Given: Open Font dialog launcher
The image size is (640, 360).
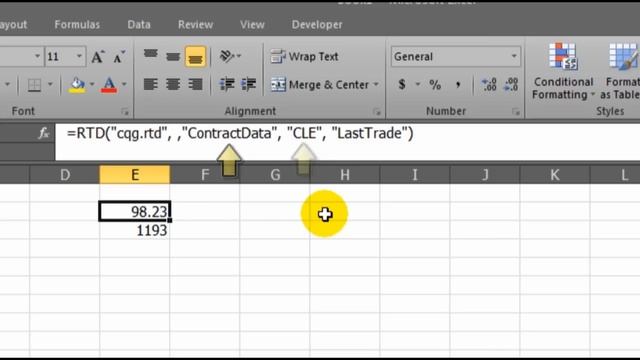Looking at the screenshot, I should point(125,111).
